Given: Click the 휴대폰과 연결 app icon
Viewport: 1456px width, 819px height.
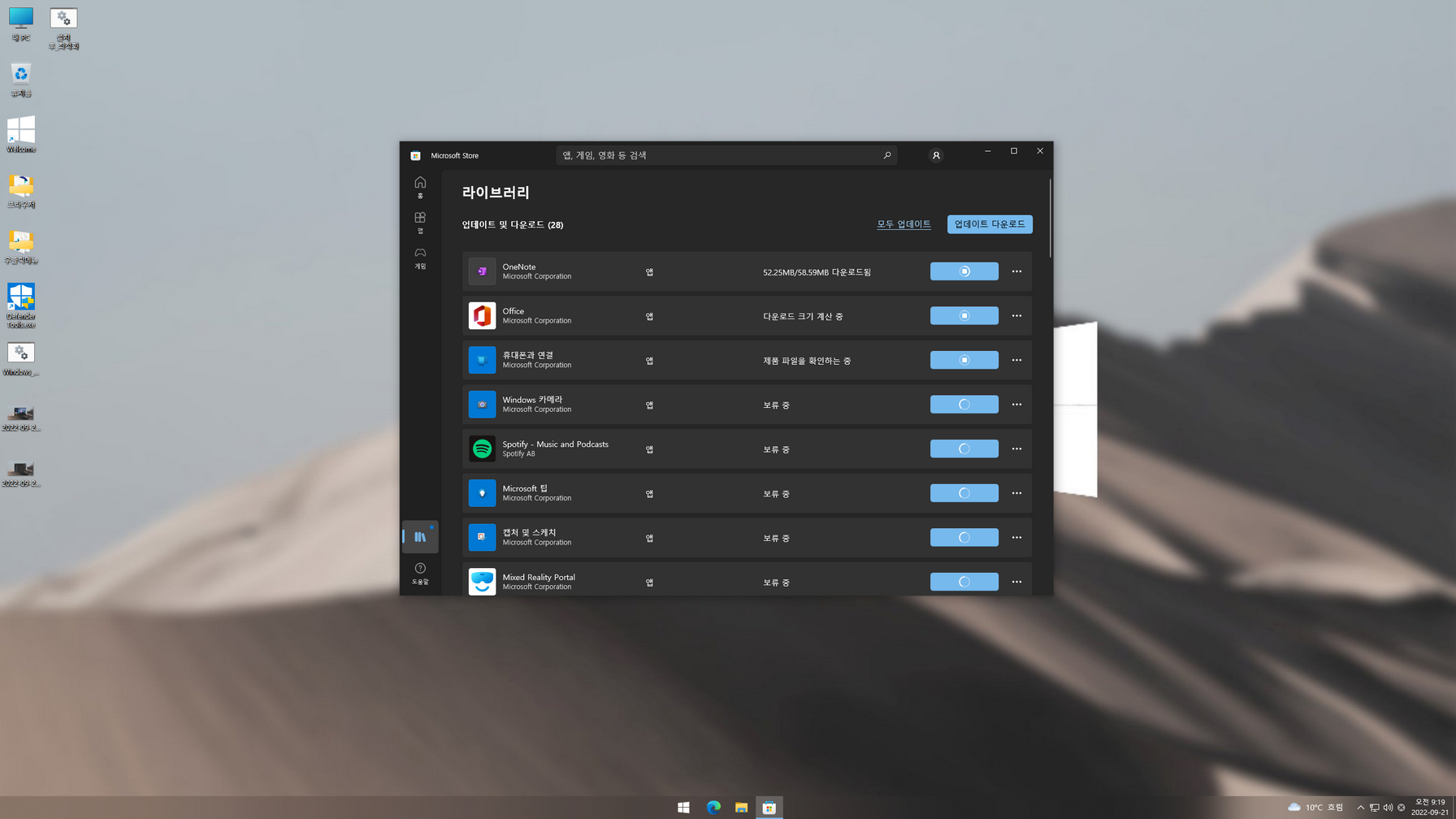Looking at the screenshot, I should point(482,360).
